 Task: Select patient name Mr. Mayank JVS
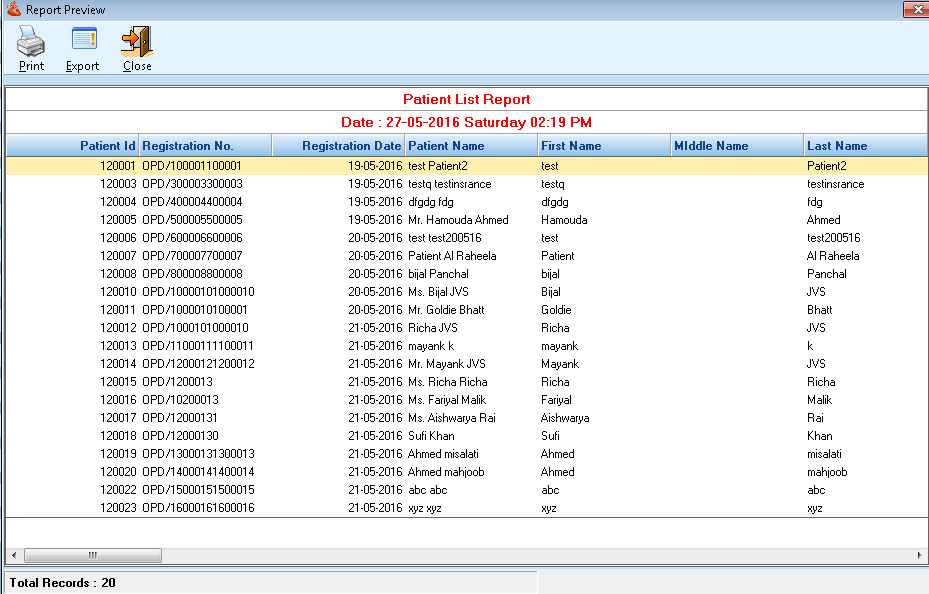[x=447, y=364]
